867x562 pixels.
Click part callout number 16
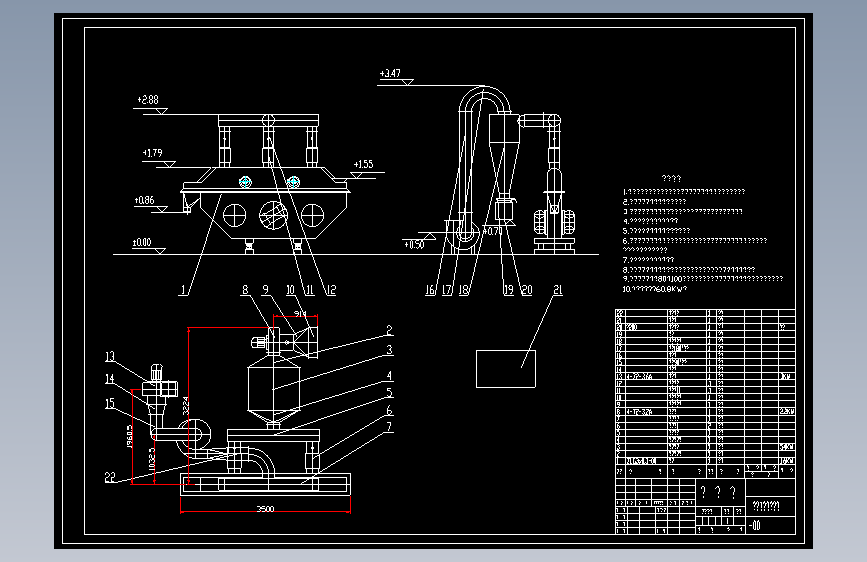point(430,290)
